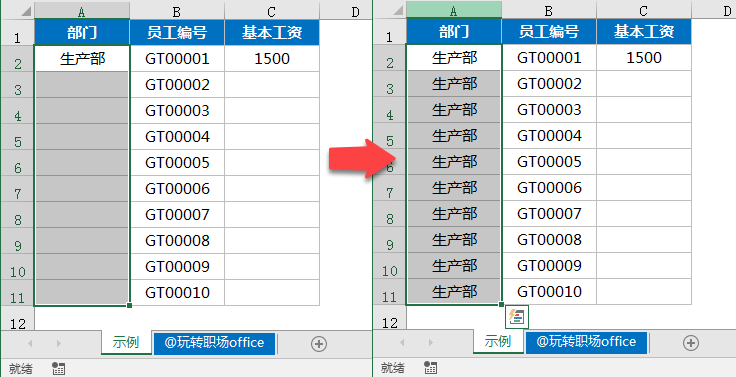This screenshot has width=736, height=377.
Task: Select 生产部 beside GT00007 in right sheet
Action: pyautogui.click(x=454, y=214)
